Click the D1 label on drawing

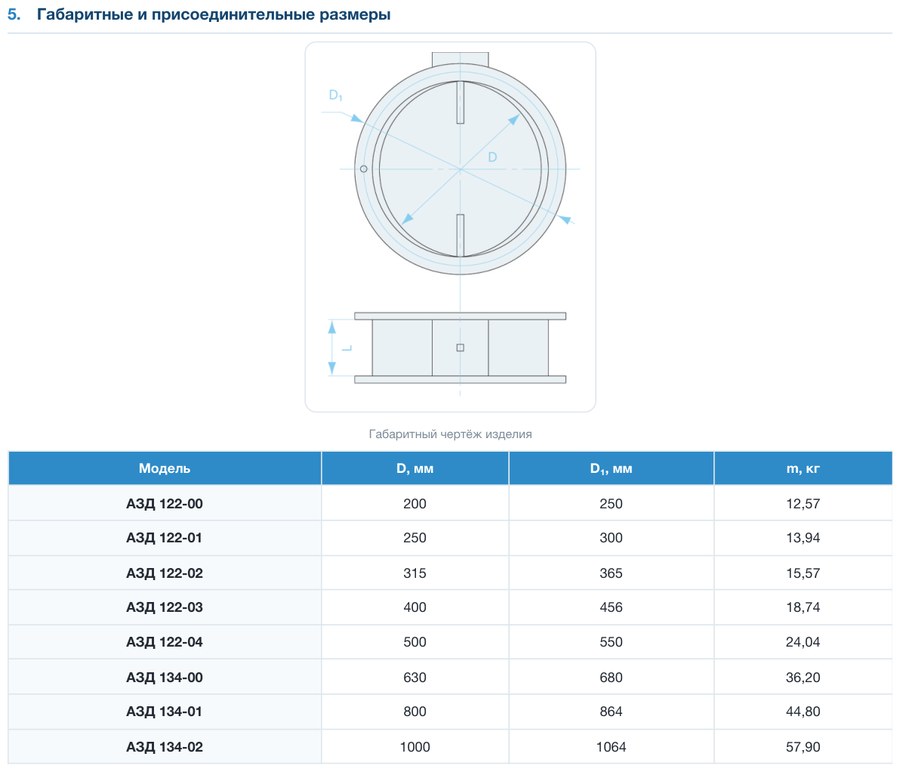336,95
